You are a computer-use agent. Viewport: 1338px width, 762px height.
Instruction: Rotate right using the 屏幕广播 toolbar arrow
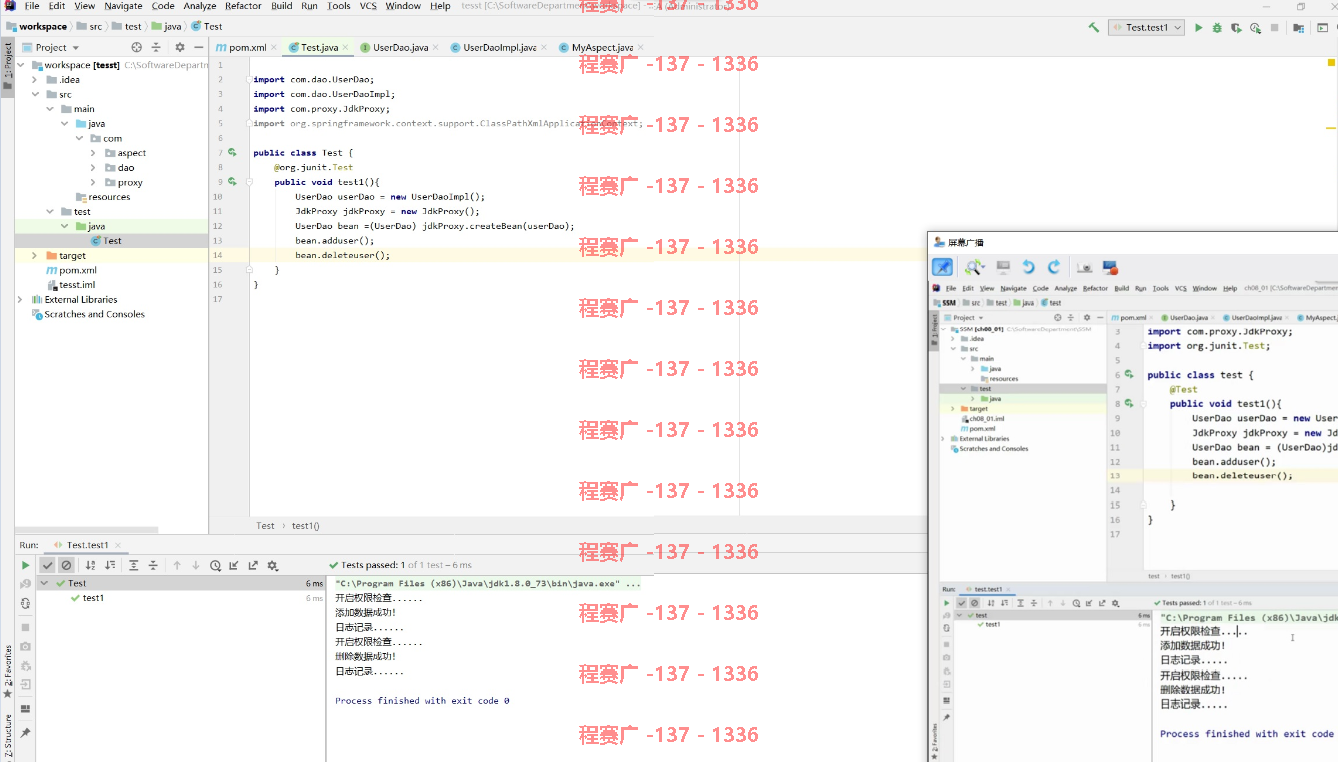click(1053, 267)
